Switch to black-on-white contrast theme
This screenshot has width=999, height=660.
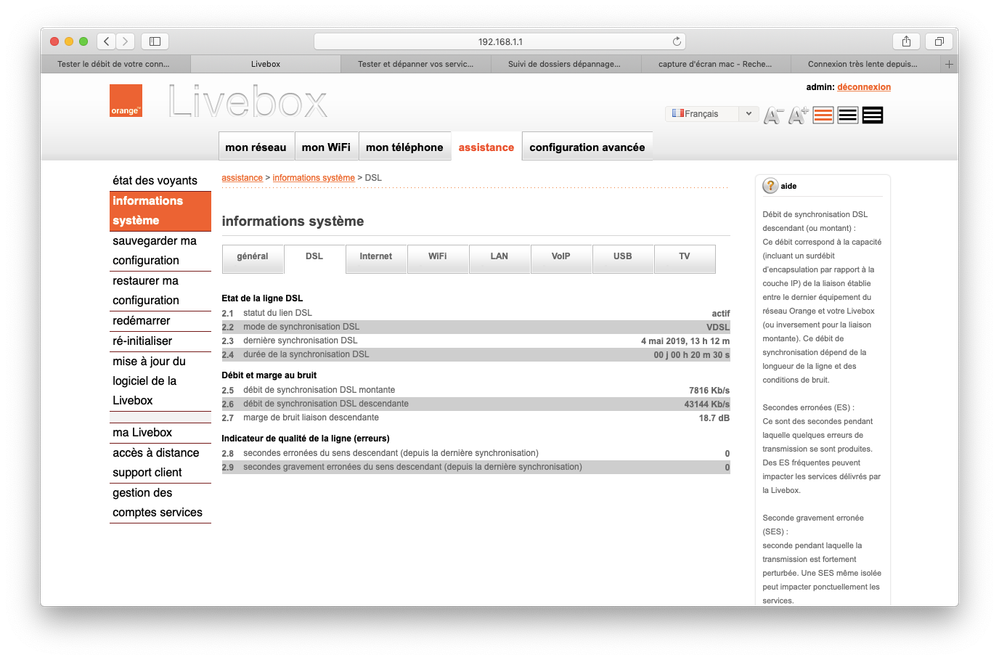coord(847,115)
